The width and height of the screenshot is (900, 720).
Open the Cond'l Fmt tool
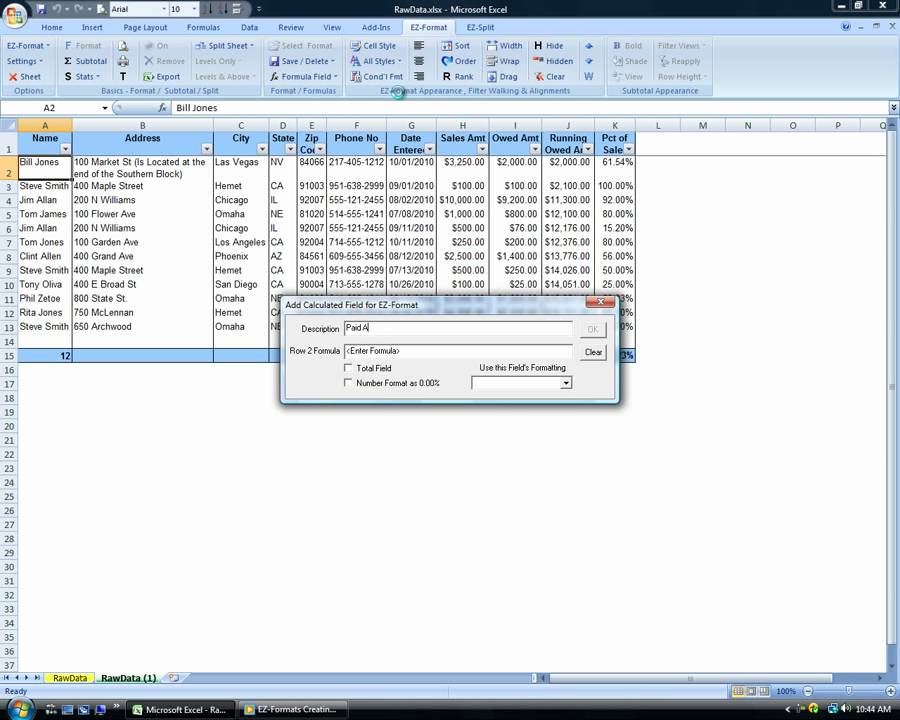coord(377,76)
